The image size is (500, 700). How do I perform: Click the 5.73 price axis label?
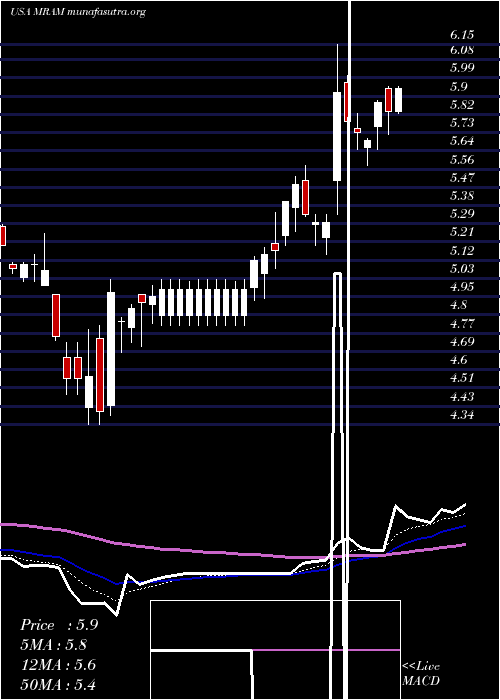click(462, 122)
